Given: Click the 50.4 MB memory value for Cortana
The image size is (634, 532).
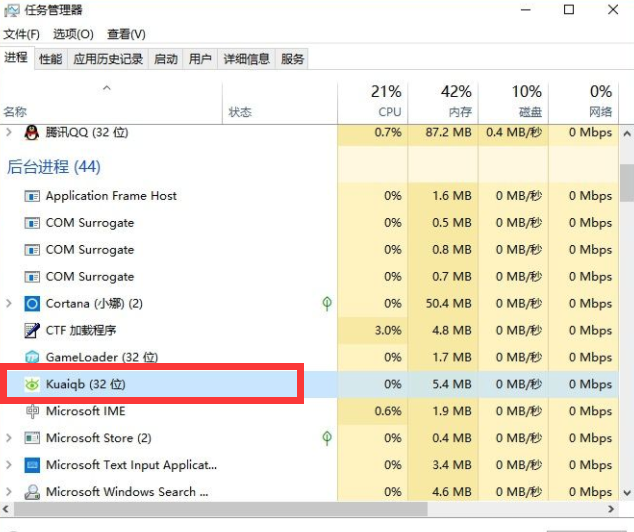Looking at the screenshot, I should pyautogui.click(x=448, y=303).
